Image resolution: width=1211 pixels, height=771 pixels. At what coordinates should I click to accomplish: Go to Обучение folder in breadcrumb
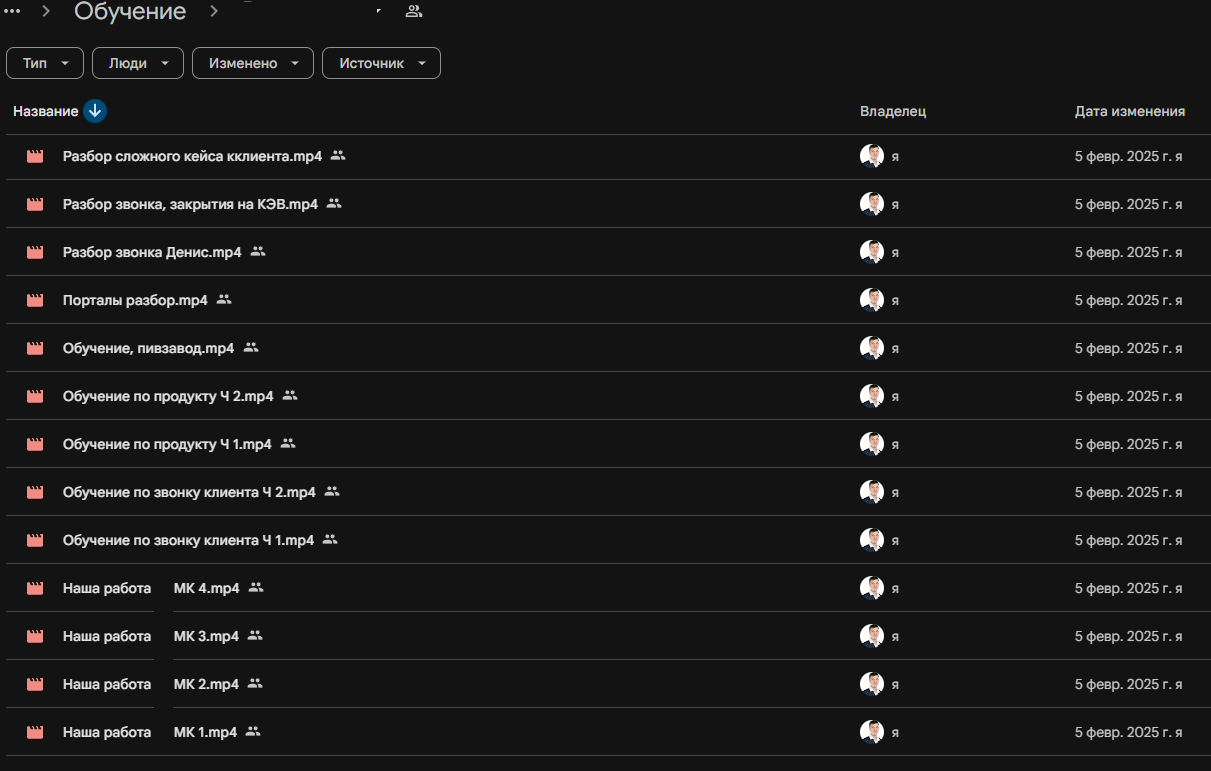click(130, 12)
